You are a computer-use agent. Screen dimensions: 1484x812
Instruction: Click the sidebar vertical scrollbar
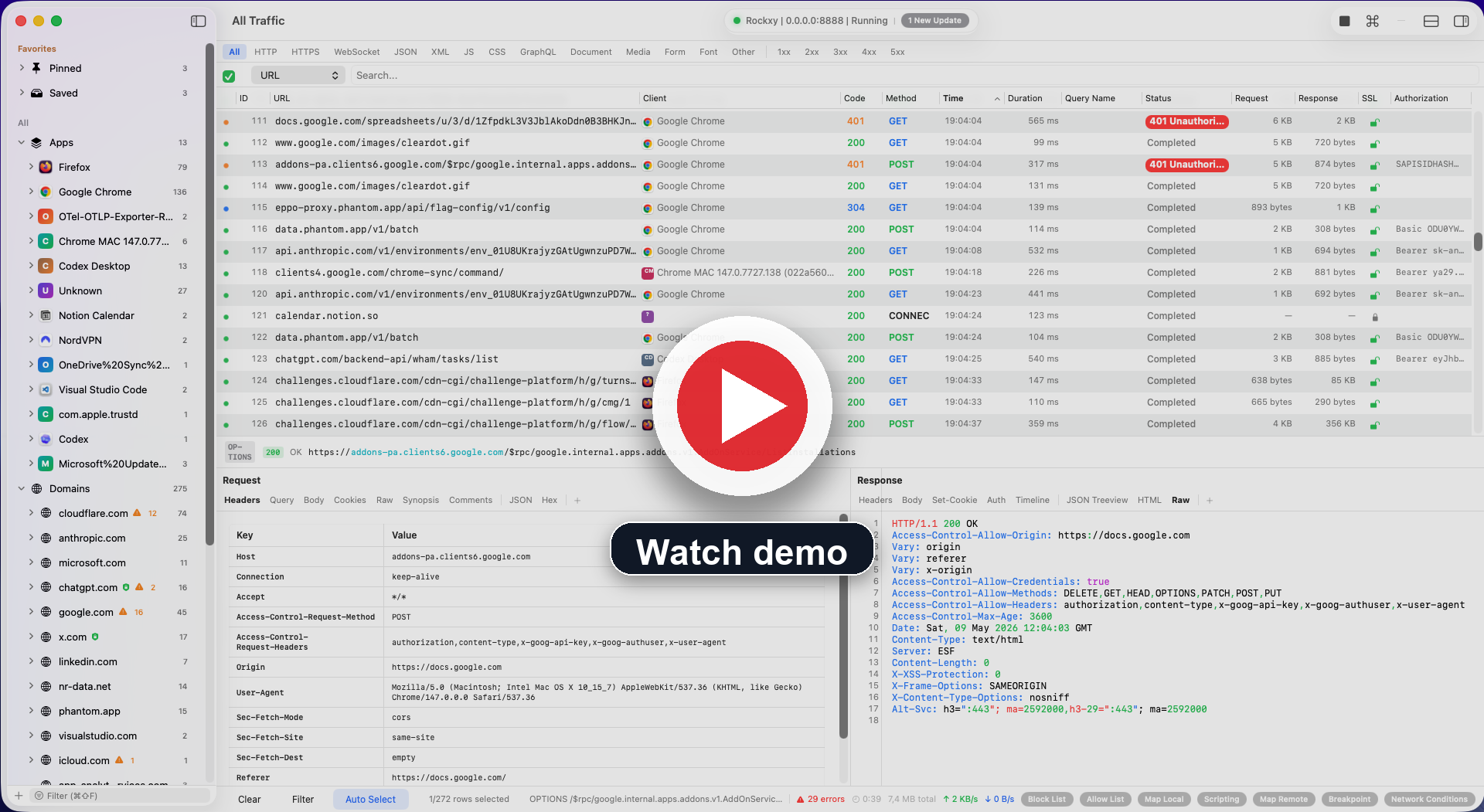(209, 294)
